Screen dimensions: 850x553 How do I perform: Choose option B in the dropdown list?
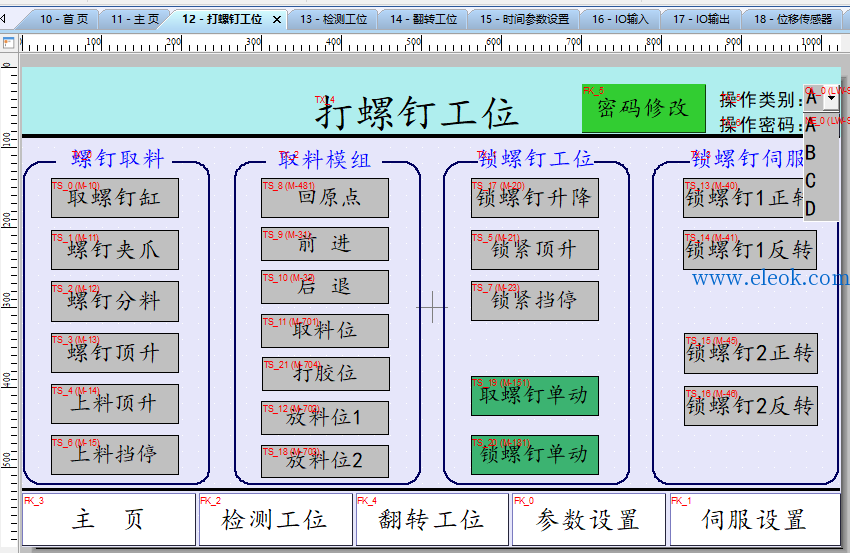point(810,153)
